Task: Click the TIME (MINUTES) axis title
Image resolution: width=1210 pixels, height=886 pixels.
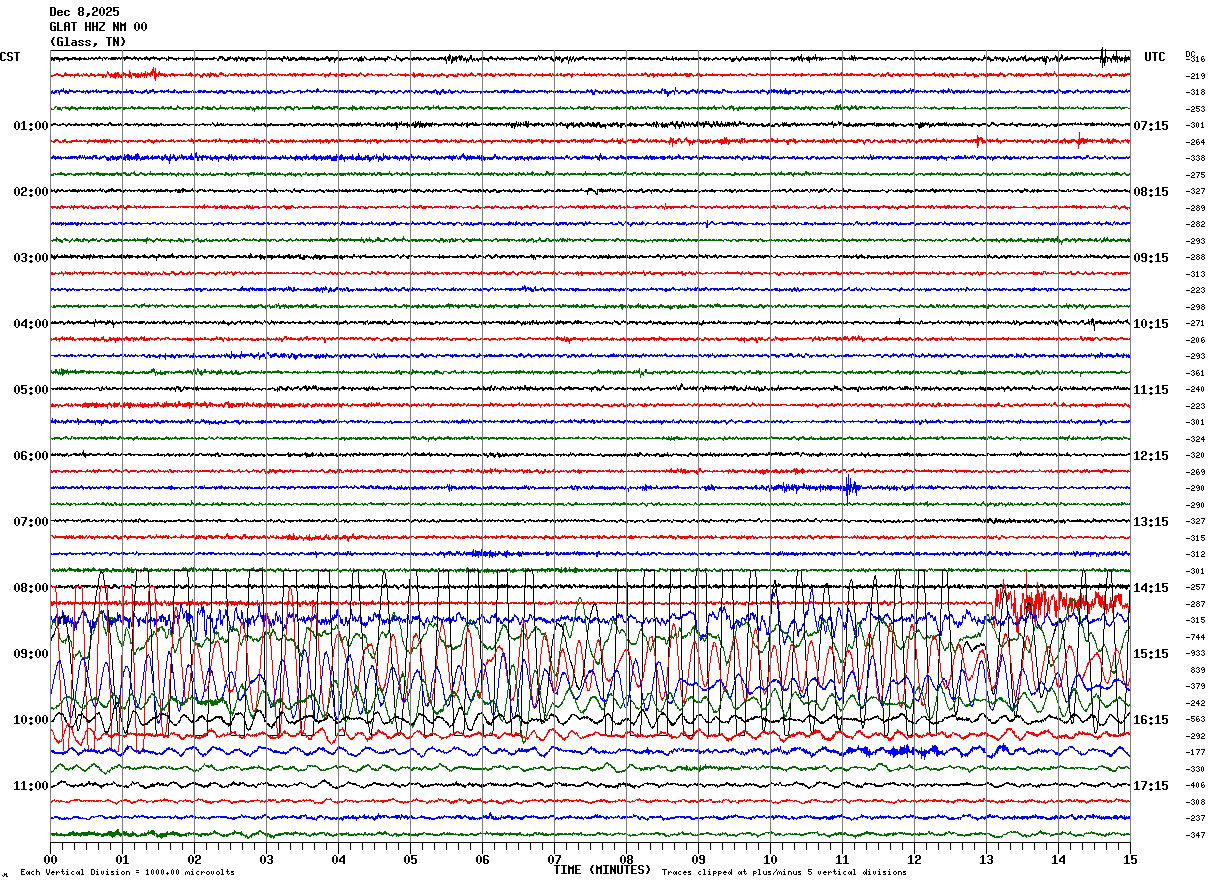Action: (x=602, y=870)
